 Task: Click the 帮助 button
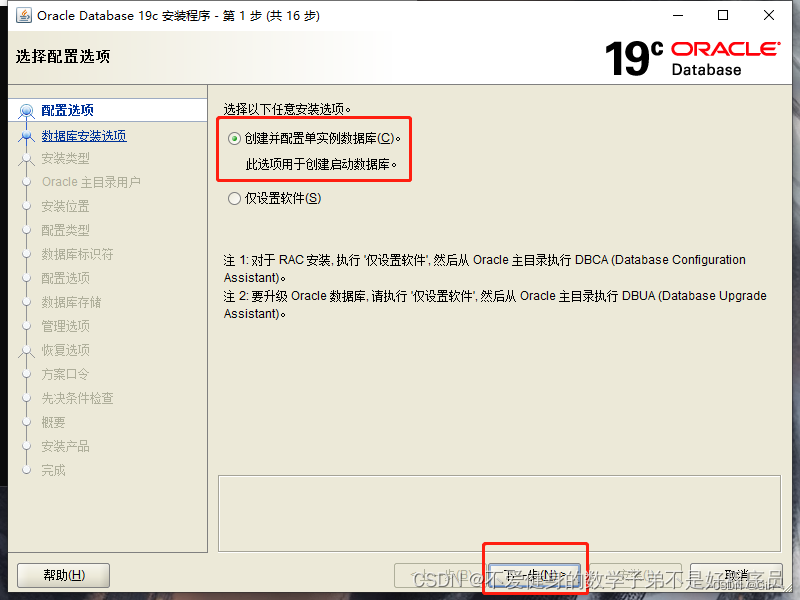(62, 575)
